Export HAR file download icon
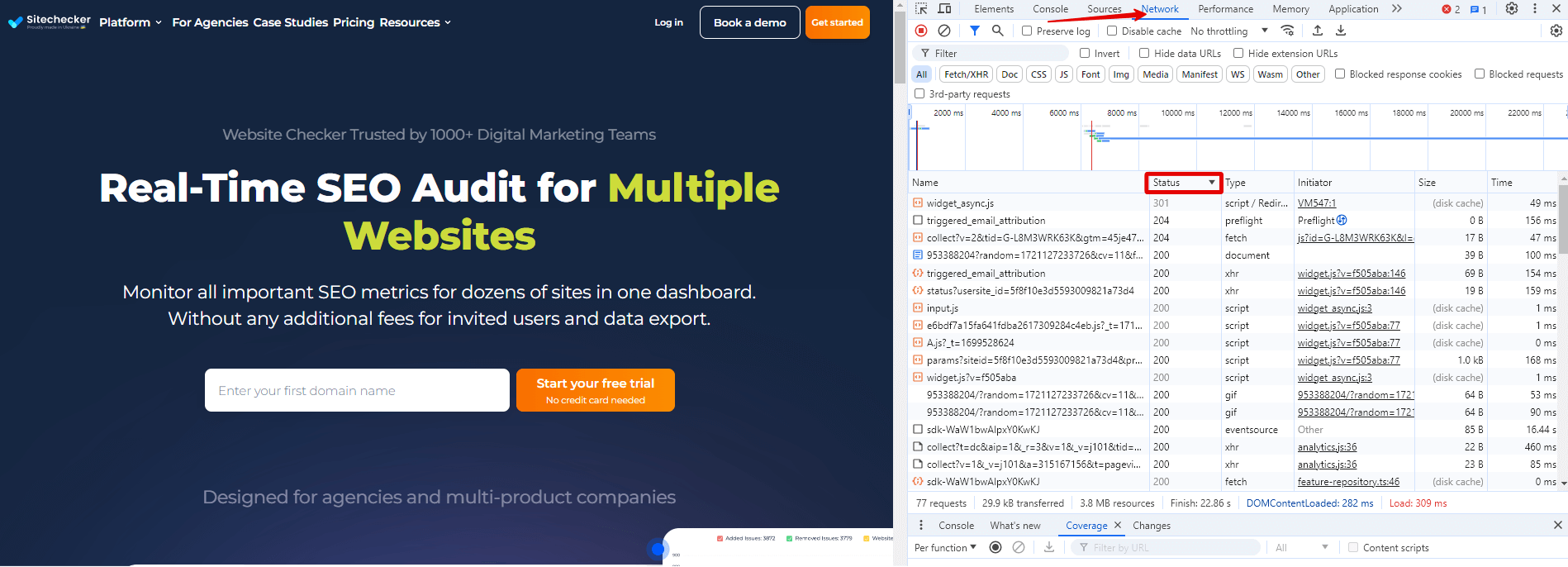Viewport: 1568px width, 567px height. pos(1341,31)
